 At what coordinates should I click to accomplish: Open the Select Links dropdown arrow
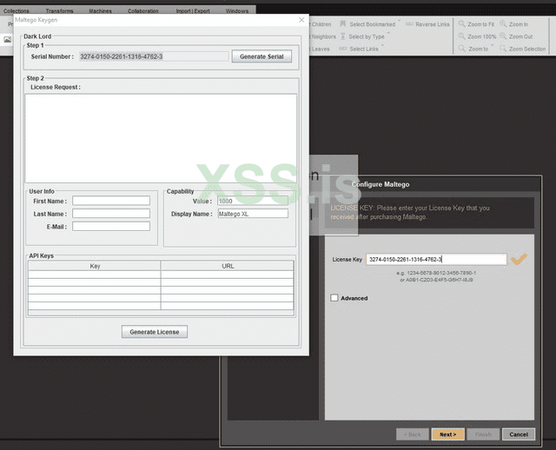coord(382,45)
